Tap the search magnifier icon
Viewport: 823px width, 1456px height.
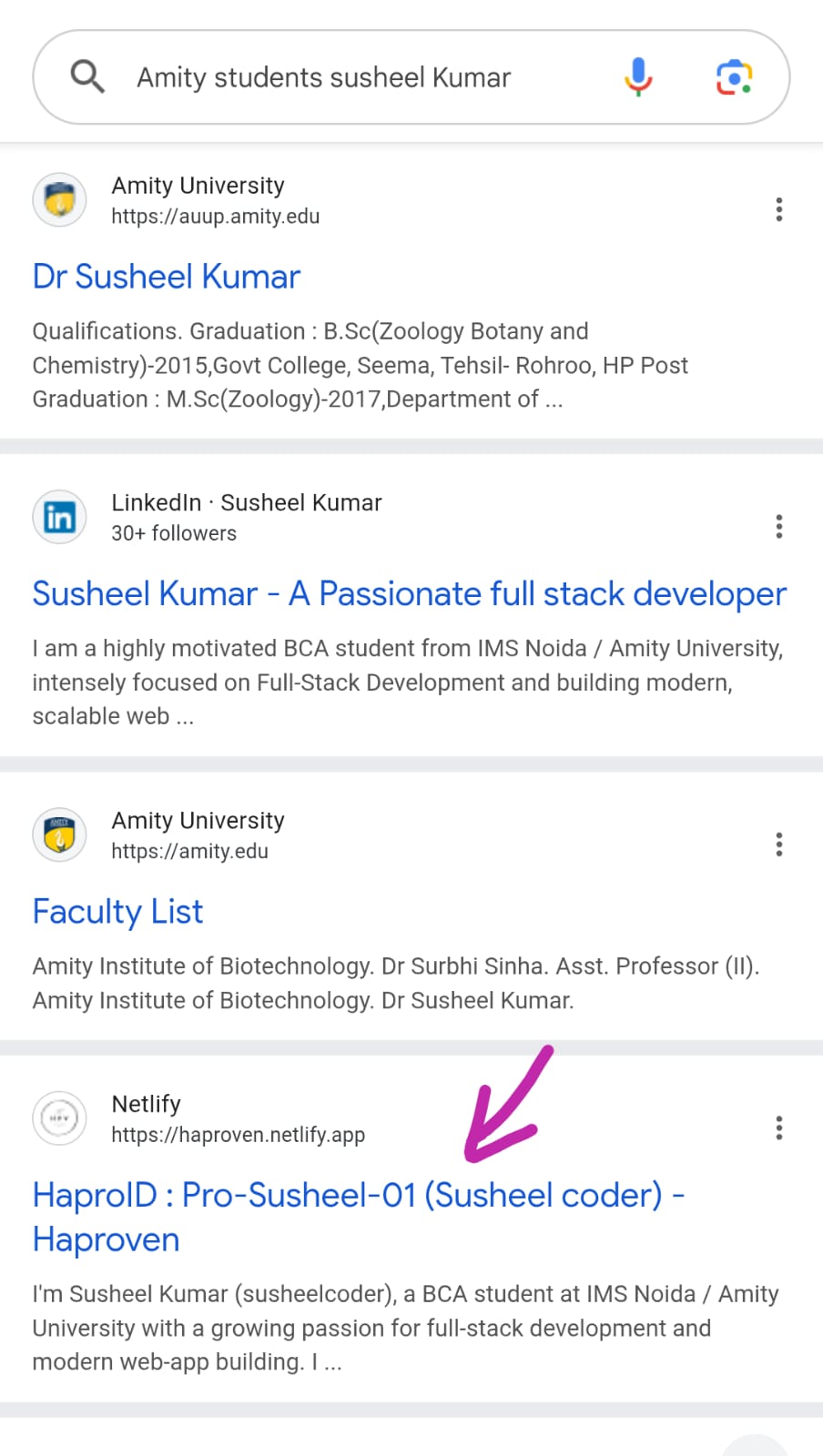(87, 77)
